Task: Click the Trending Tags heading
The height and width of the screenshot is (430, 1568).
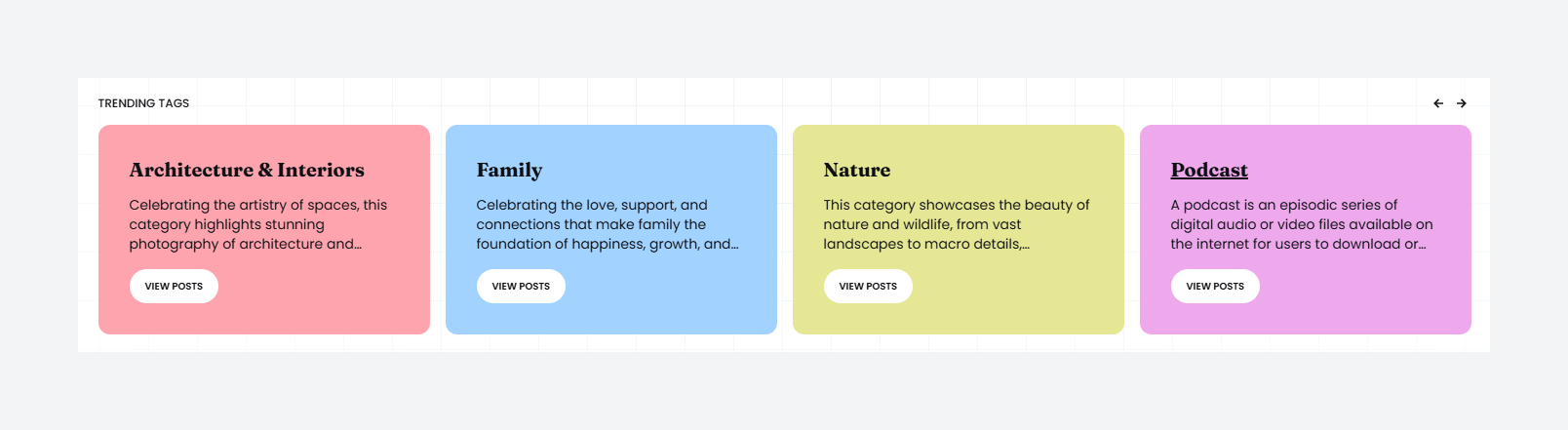Action: pyautogui.click(x=143, y=103)
